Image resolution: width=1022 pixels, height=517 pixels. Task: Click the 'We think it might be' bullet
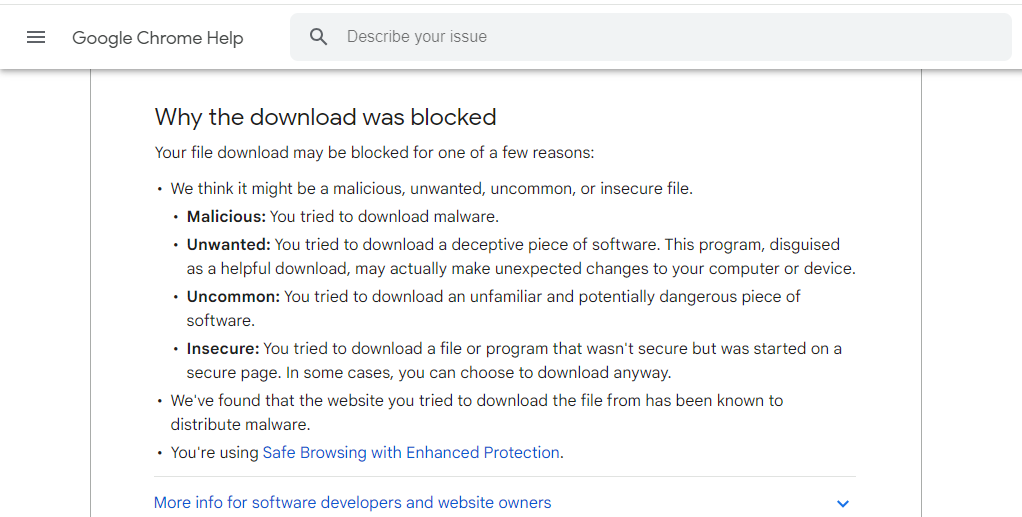431,188
